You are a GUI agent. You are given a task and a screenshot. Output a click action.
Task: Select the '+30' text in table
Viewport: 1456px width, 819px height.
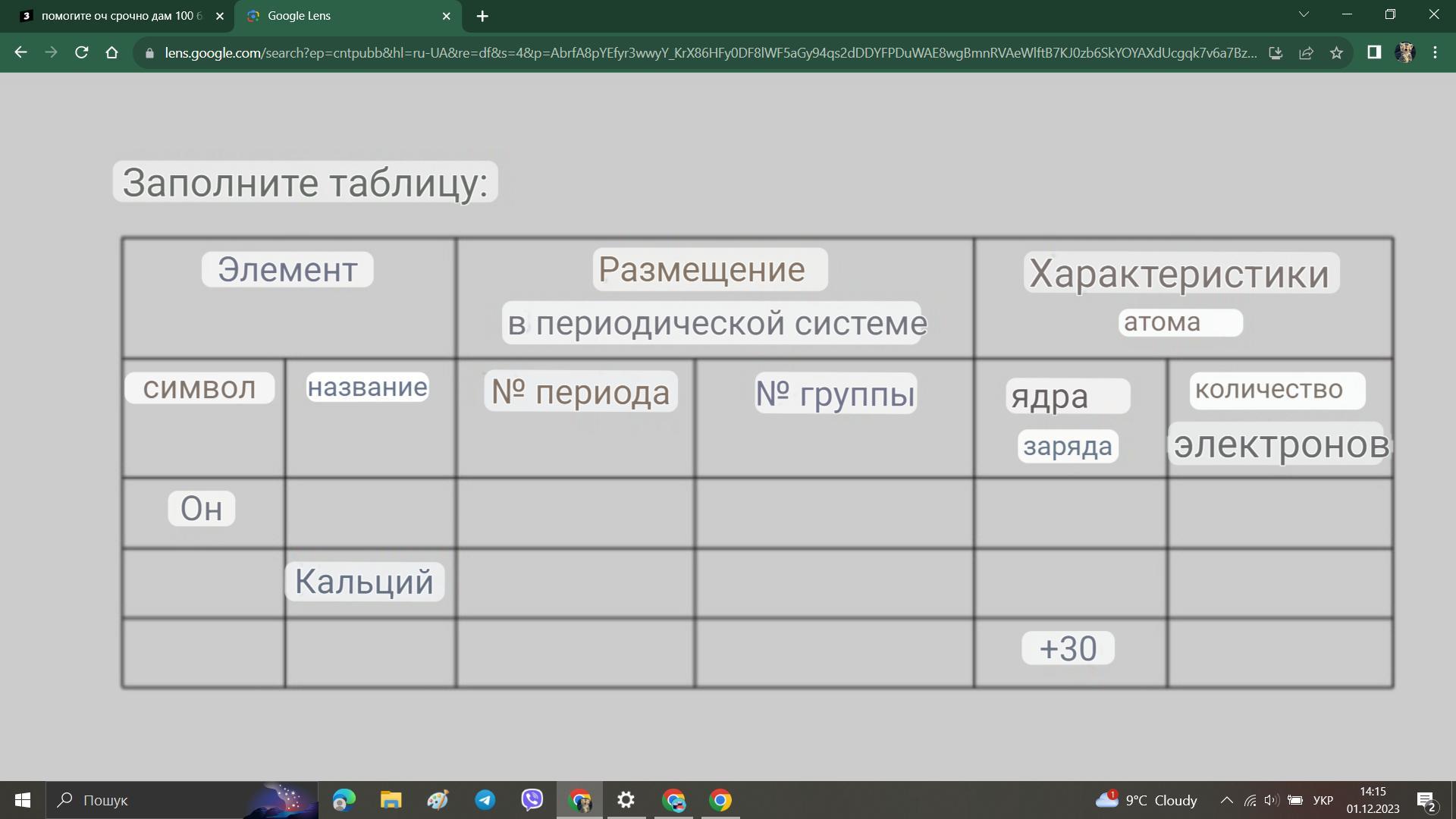(1068, 648)
